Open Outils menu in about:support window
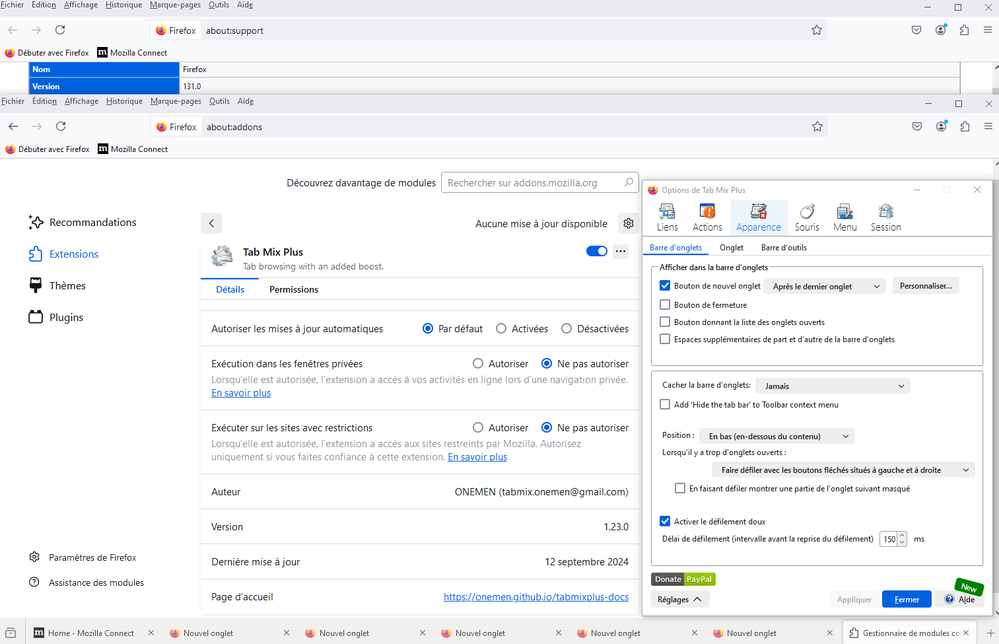The image size is (999, 644). 219,4
